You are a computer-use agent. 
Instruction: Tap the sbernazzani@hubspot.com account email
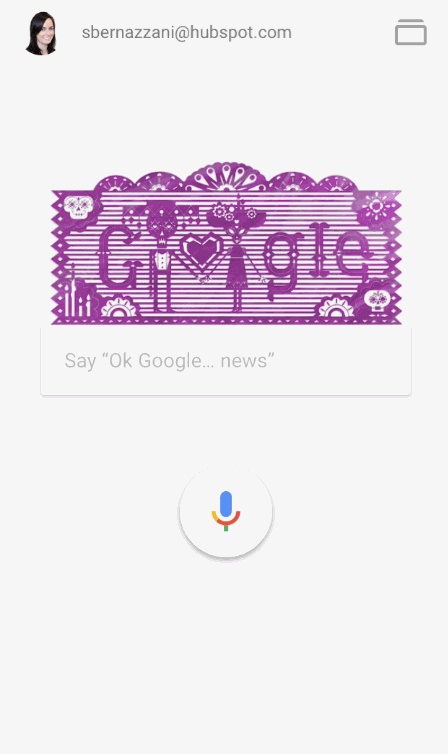click(x=187, y=33)
